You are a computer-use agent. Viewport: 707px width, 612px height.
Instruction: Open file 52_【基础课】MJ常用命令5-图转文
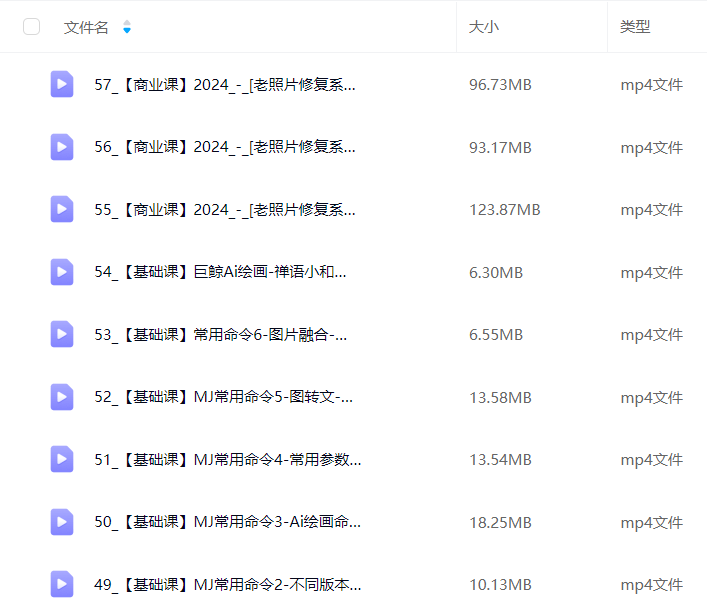pos(223,397)
